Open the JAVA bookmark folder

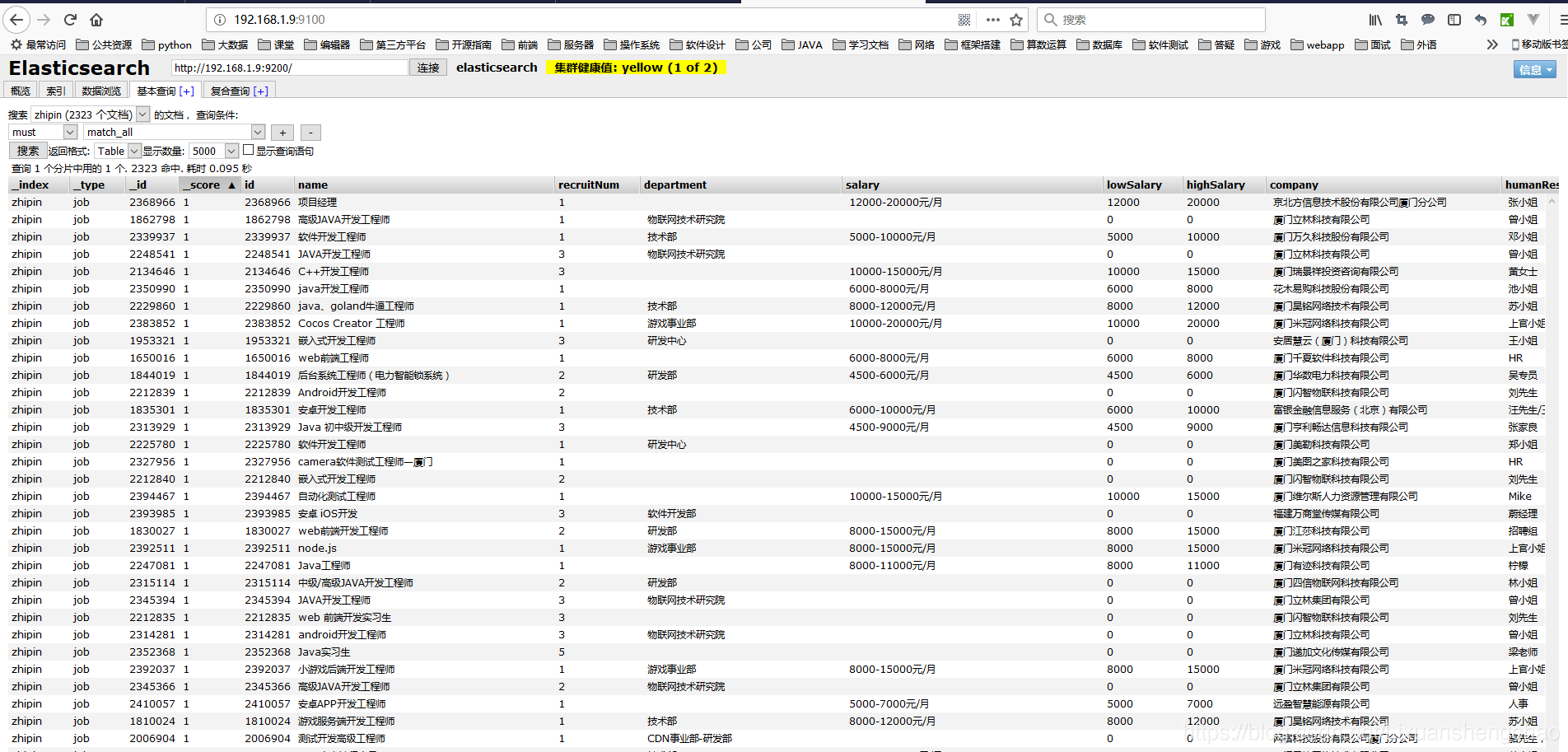(x=802, y=44)
